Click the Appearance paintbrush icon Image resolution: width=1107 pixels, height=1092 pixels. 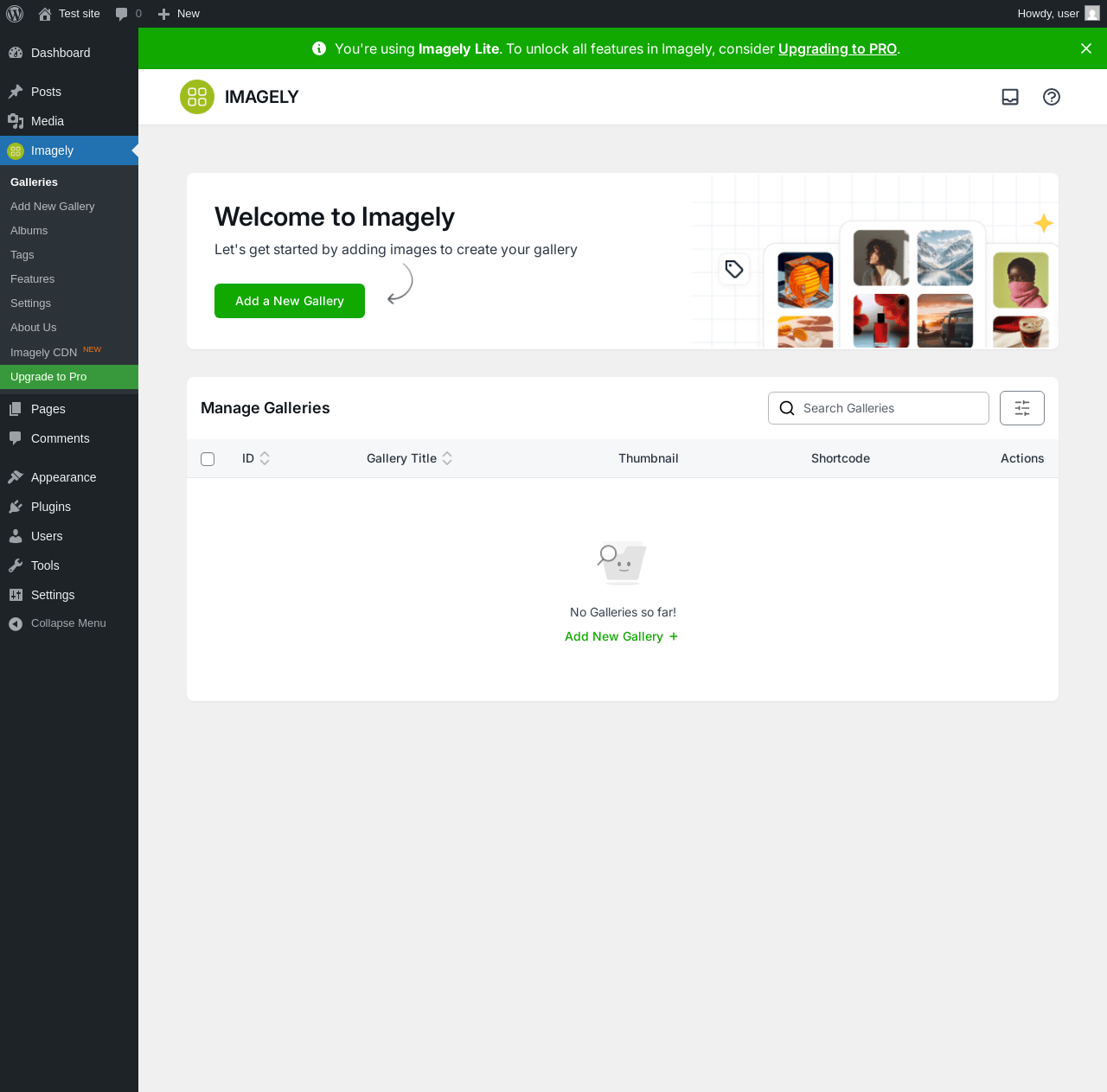point(16,477)
